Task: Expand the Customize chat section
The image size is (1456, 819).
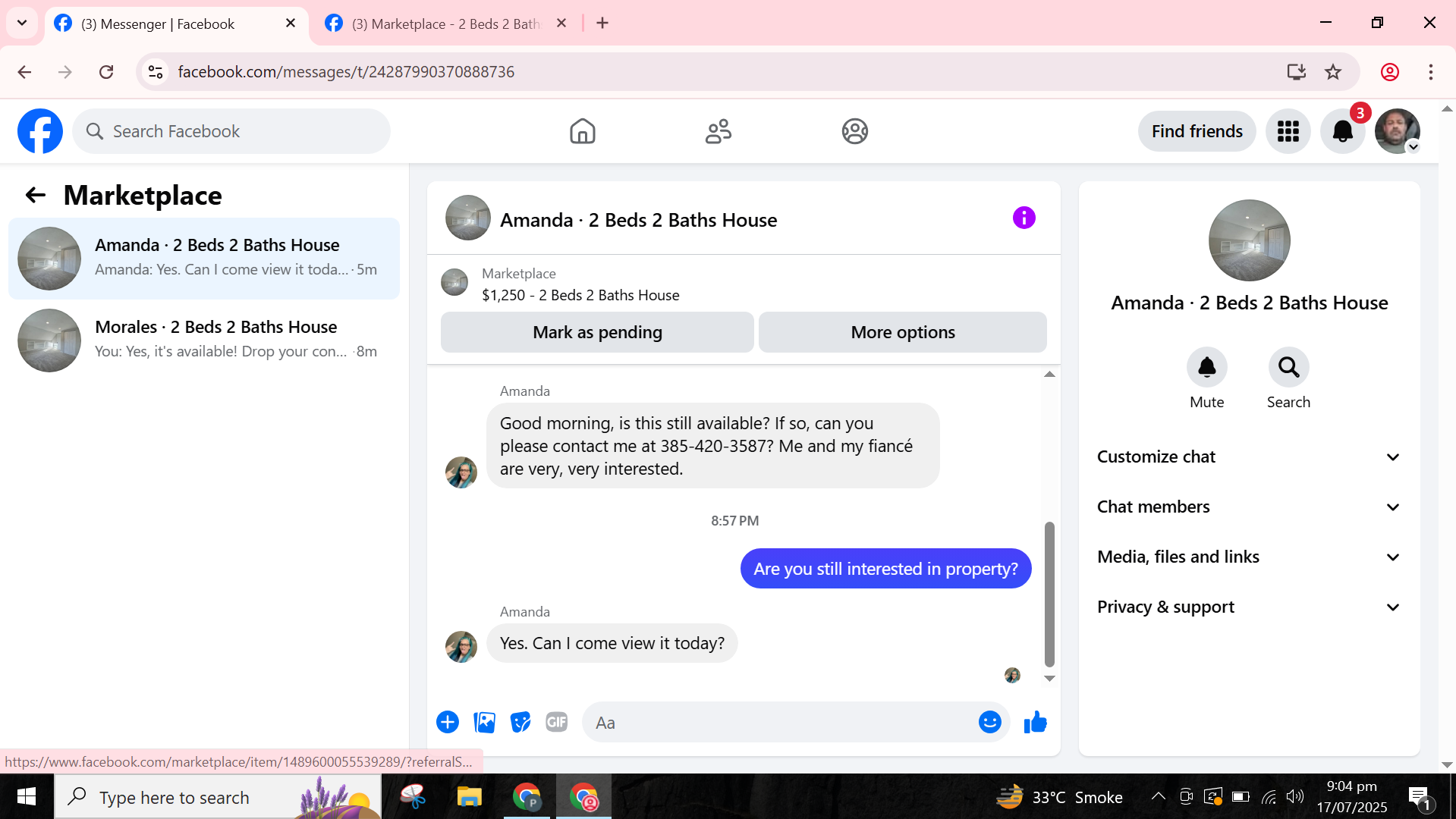Action: coord(1249,457)
